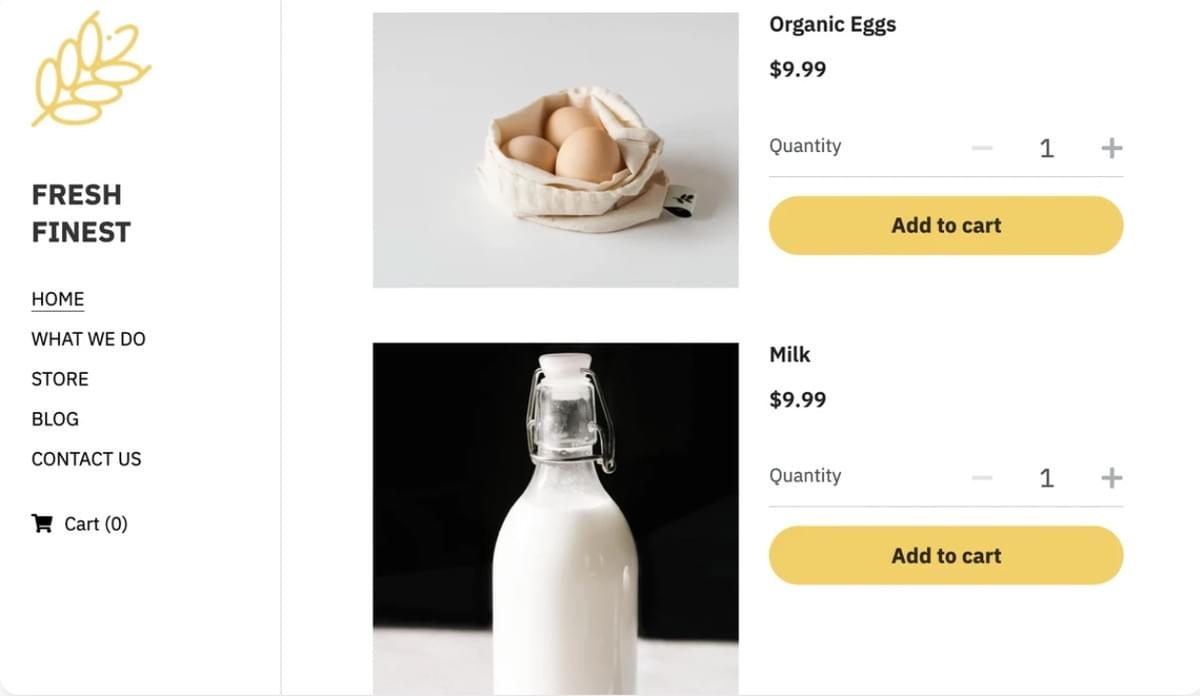Increase Organic Eggs quantity with plus
Screen dimensions: 1200x696
click(x=1111, y=148)
